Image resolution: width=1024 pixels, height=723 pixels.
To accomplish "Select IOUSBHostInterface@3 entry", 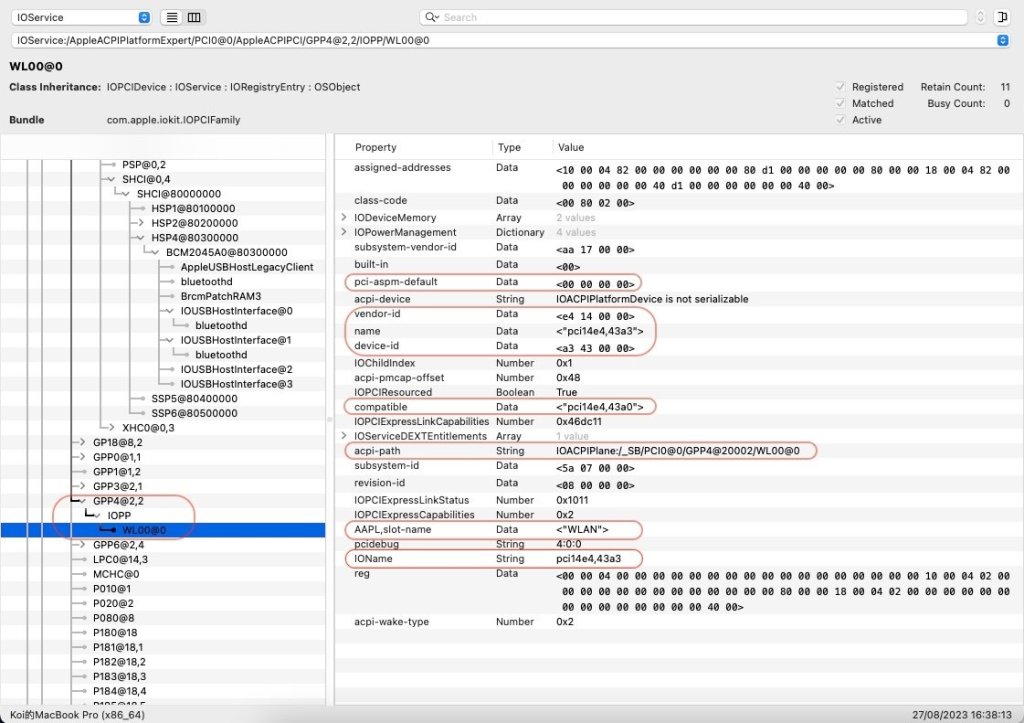I will tap(236, 384).
